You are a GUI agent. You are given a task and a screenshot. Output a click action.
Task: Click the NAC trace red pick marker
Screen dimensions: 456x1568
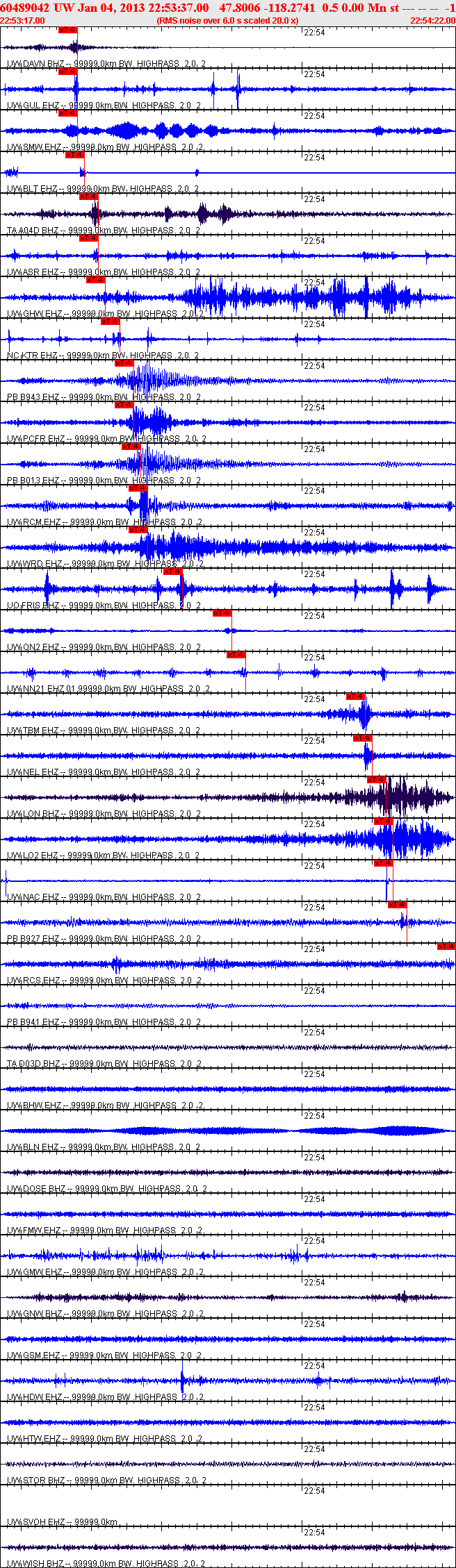383,863
